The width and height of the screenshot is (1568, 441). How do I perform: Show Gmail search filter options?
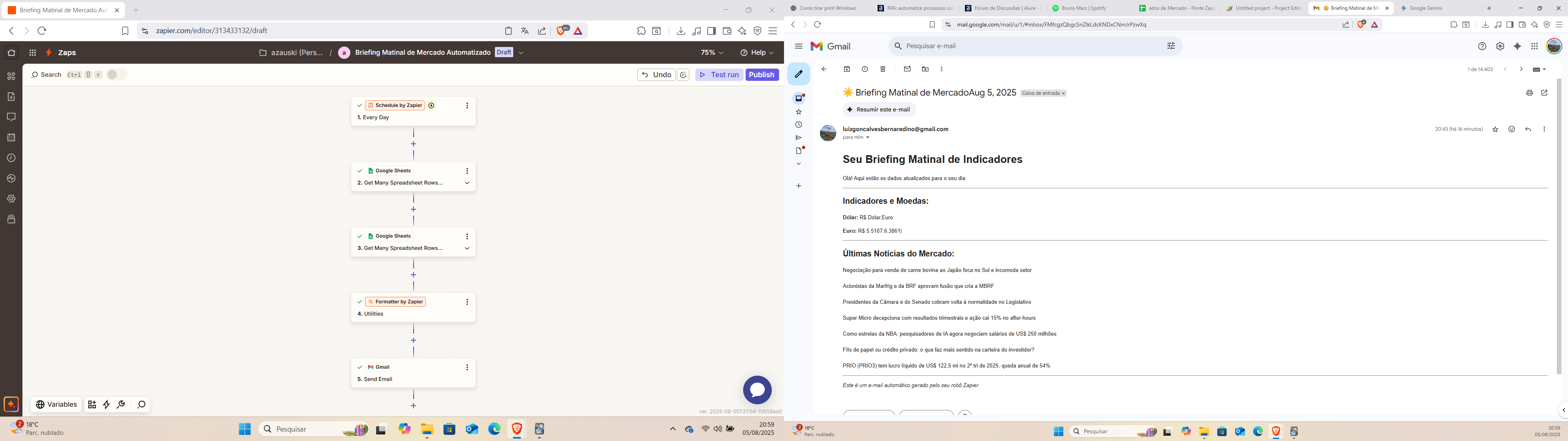[1171, 46]
